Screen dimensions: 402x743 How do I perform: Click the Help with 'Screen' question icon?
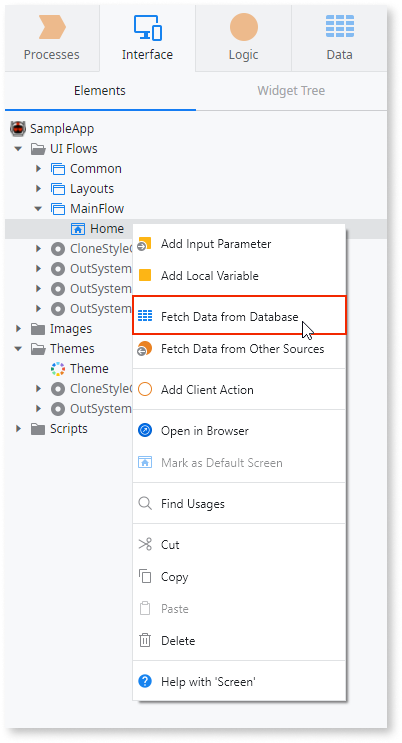(x=145, y=681)
